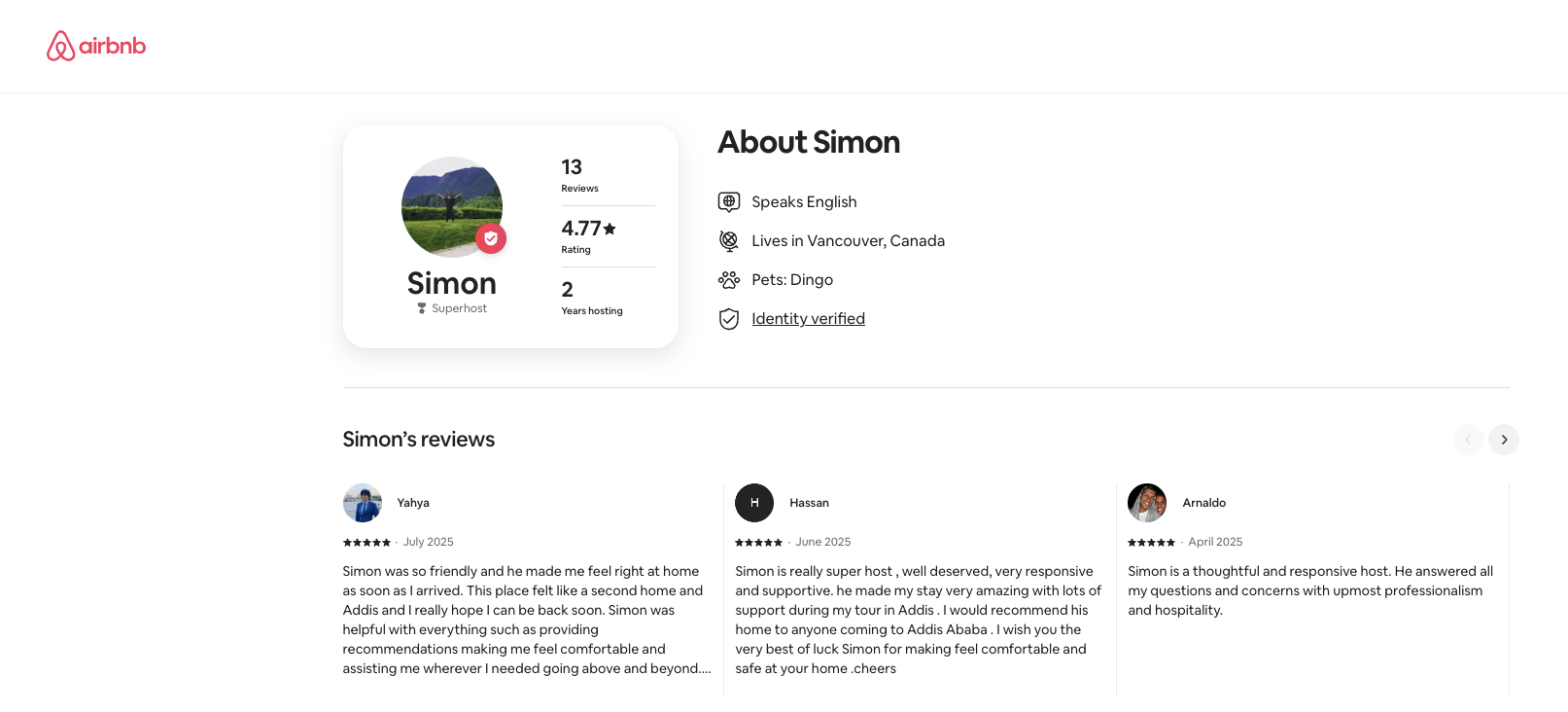Viewport: 1568px width, 712px height.
Task: Click Hassan's reviewer avatar with letter H
Action: [754, 503]
